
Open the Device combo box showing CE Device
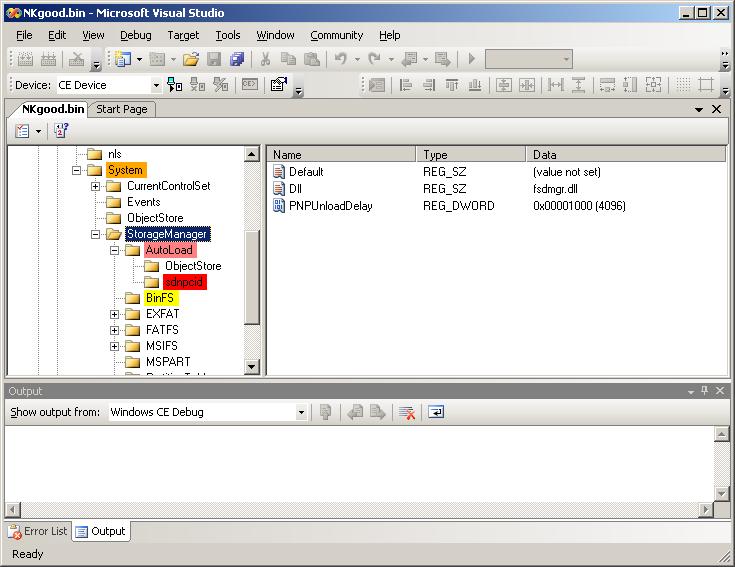109,85
